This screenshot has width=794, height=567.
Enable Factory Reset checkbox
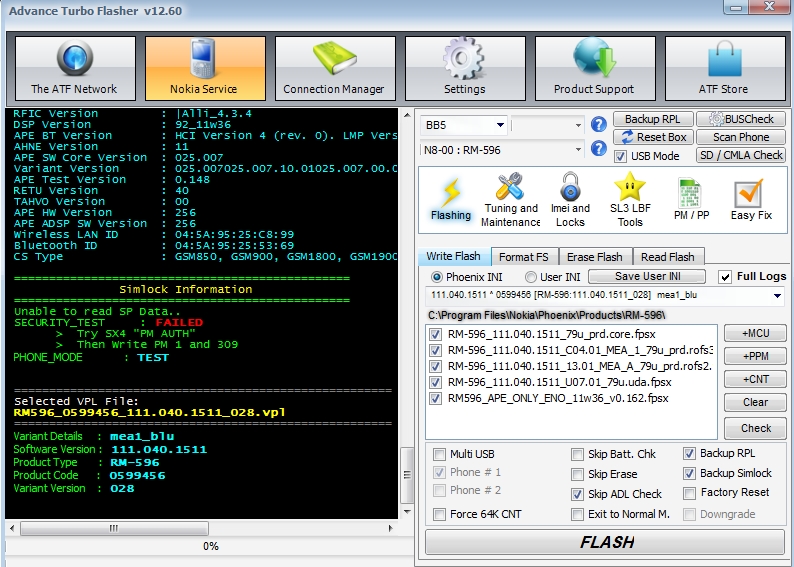pyautogui.click(x=689, y=493)
